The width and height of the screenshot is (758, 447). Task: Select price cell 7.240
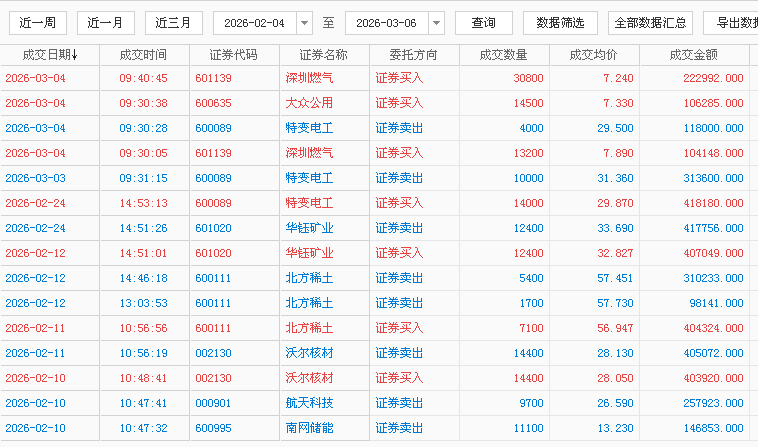click(x=618, y=78)
